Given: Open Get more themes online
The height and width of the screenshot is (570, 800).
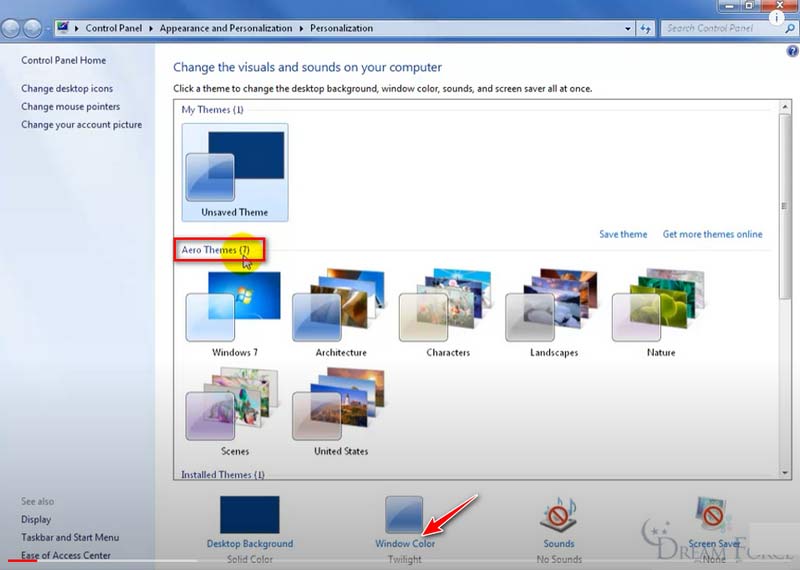Looking at the screenshot, I should (x=712, y=234).
